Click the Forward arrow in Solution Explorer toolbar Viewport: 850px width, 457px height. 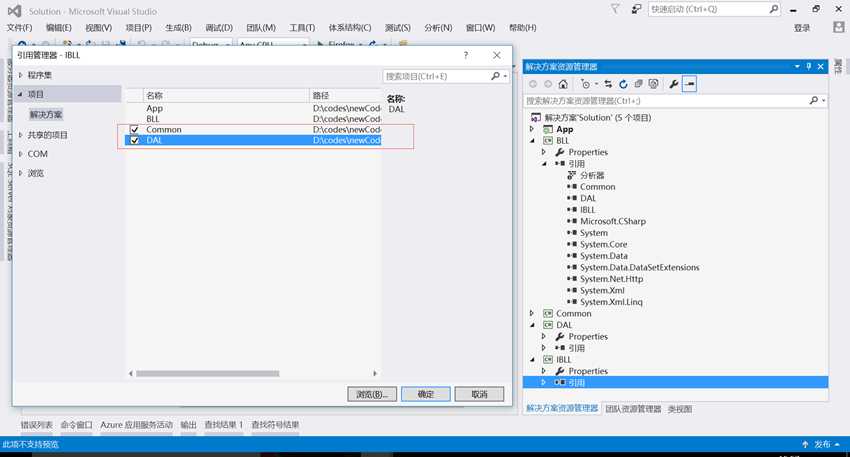pos(548,84)
